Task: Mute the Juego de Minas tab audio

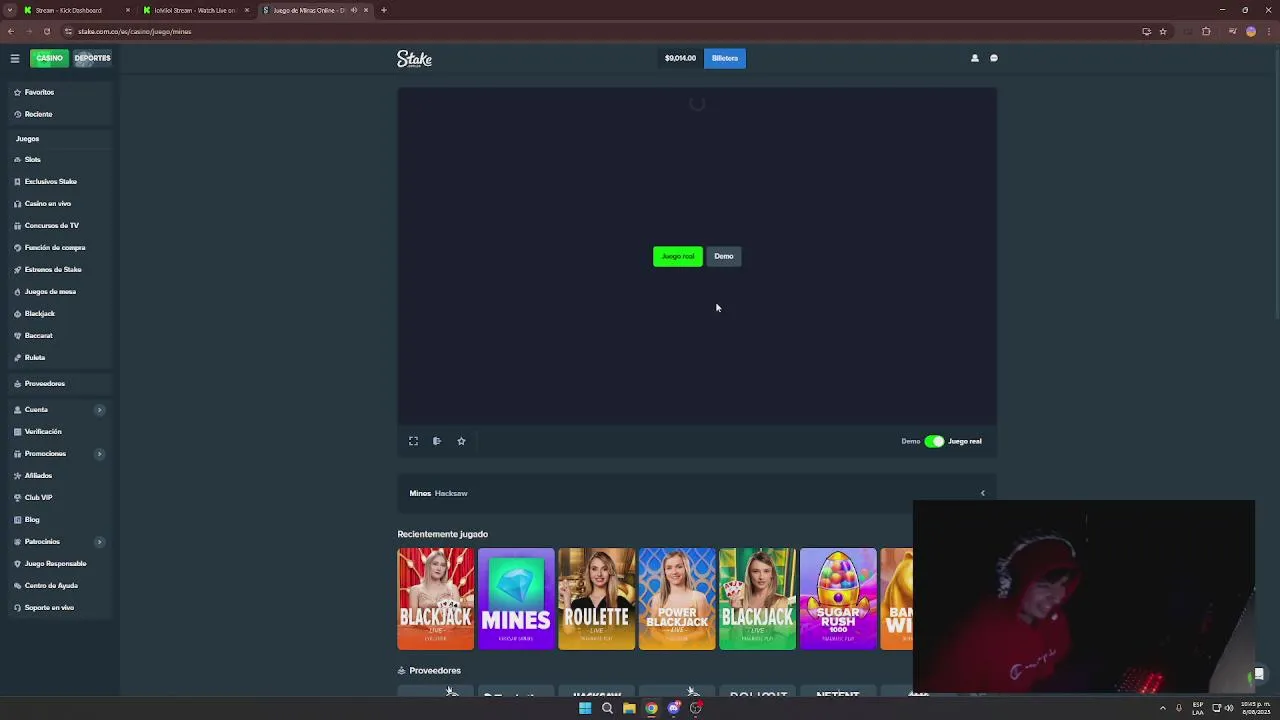Action: pyautogui.click(x=354, y=10)
